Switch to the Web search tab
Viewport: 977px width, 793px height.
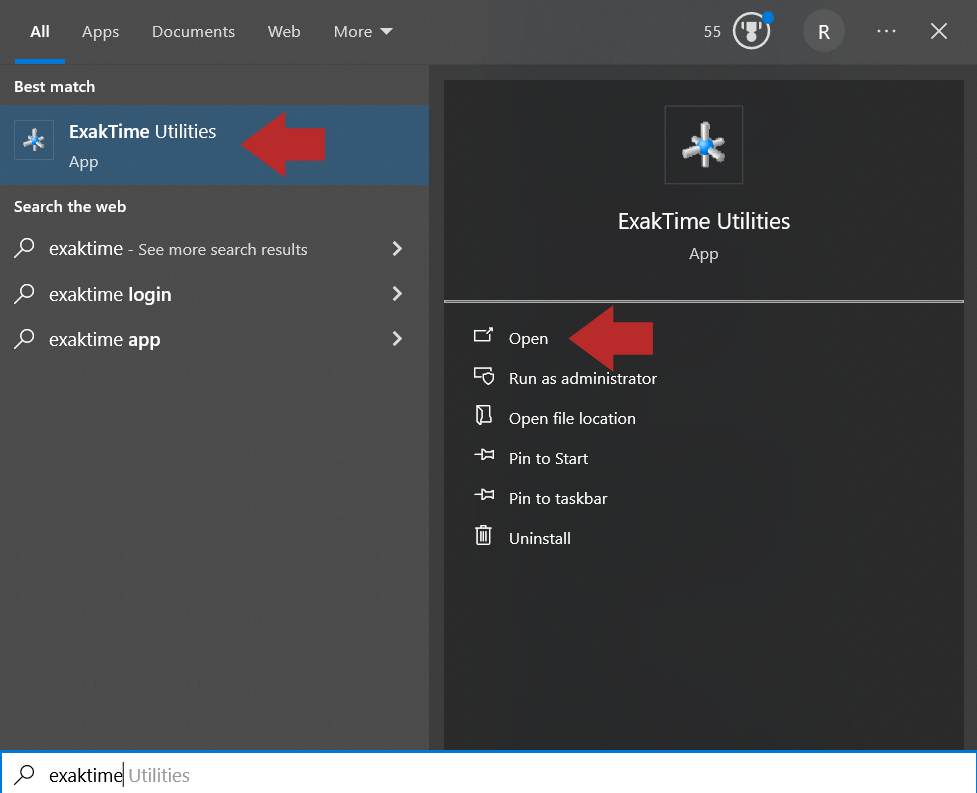[284, 32]
